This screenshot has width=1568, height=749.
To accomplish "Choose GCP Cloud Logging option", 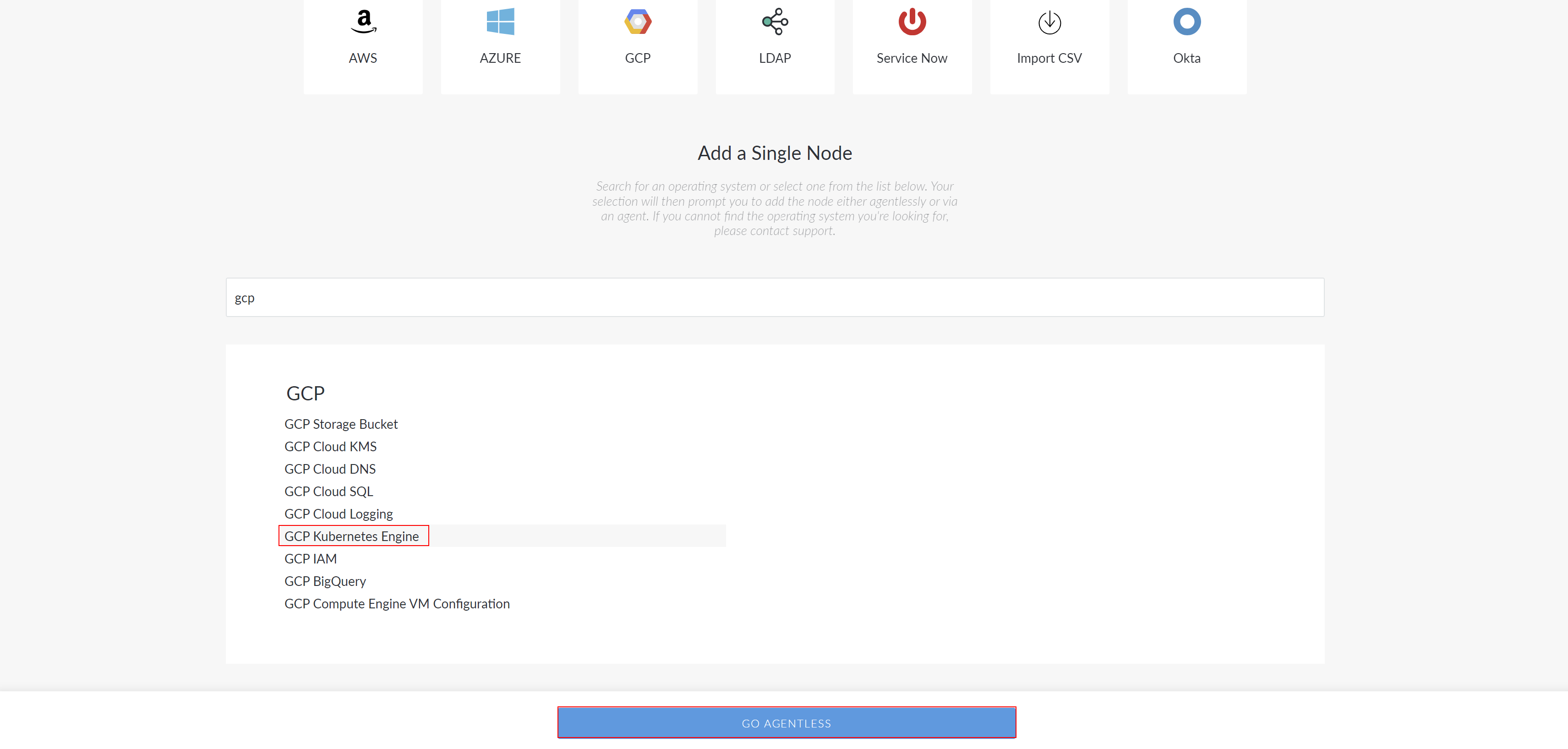I will (x=339, y=514).
